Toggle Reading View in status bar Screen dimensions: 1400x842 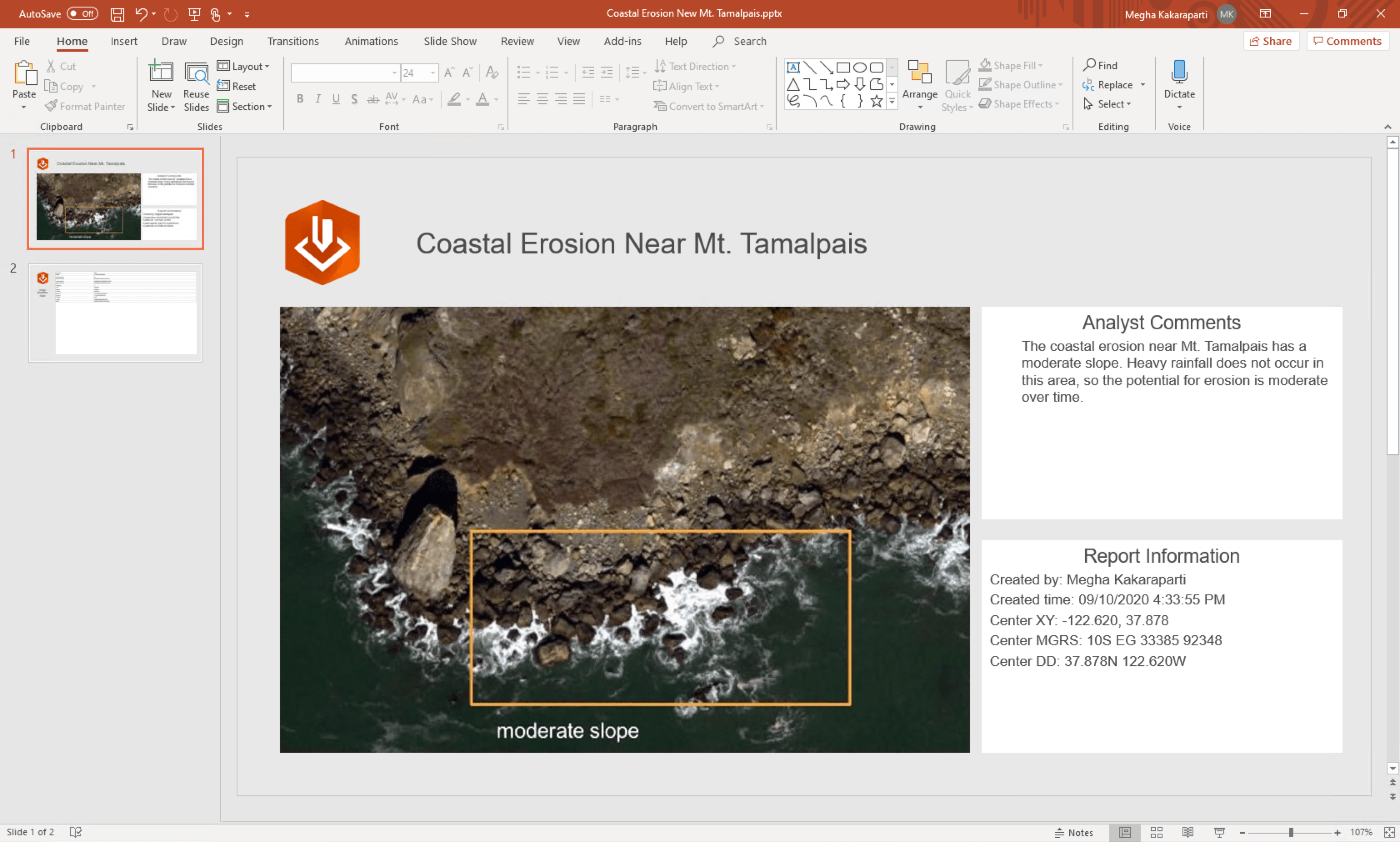[1187, 832]
